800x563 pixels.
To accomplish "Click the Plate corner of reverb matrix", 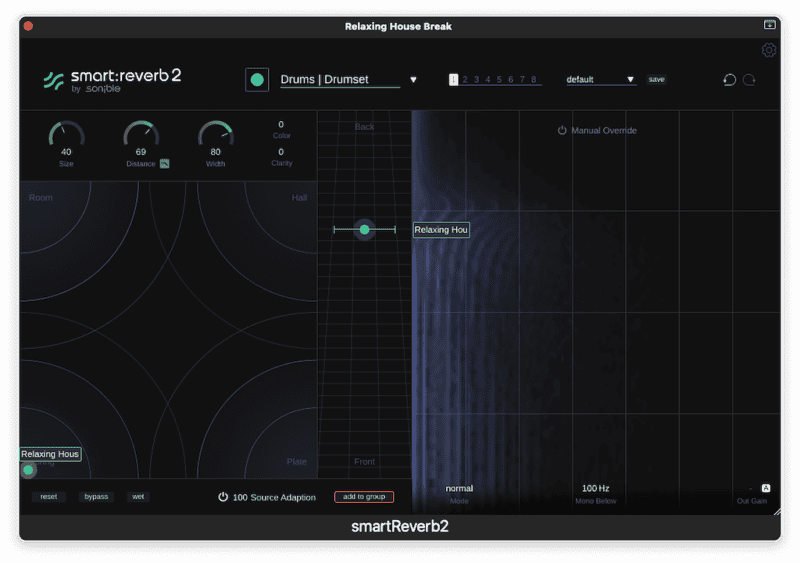I will [x=296, y=461].
